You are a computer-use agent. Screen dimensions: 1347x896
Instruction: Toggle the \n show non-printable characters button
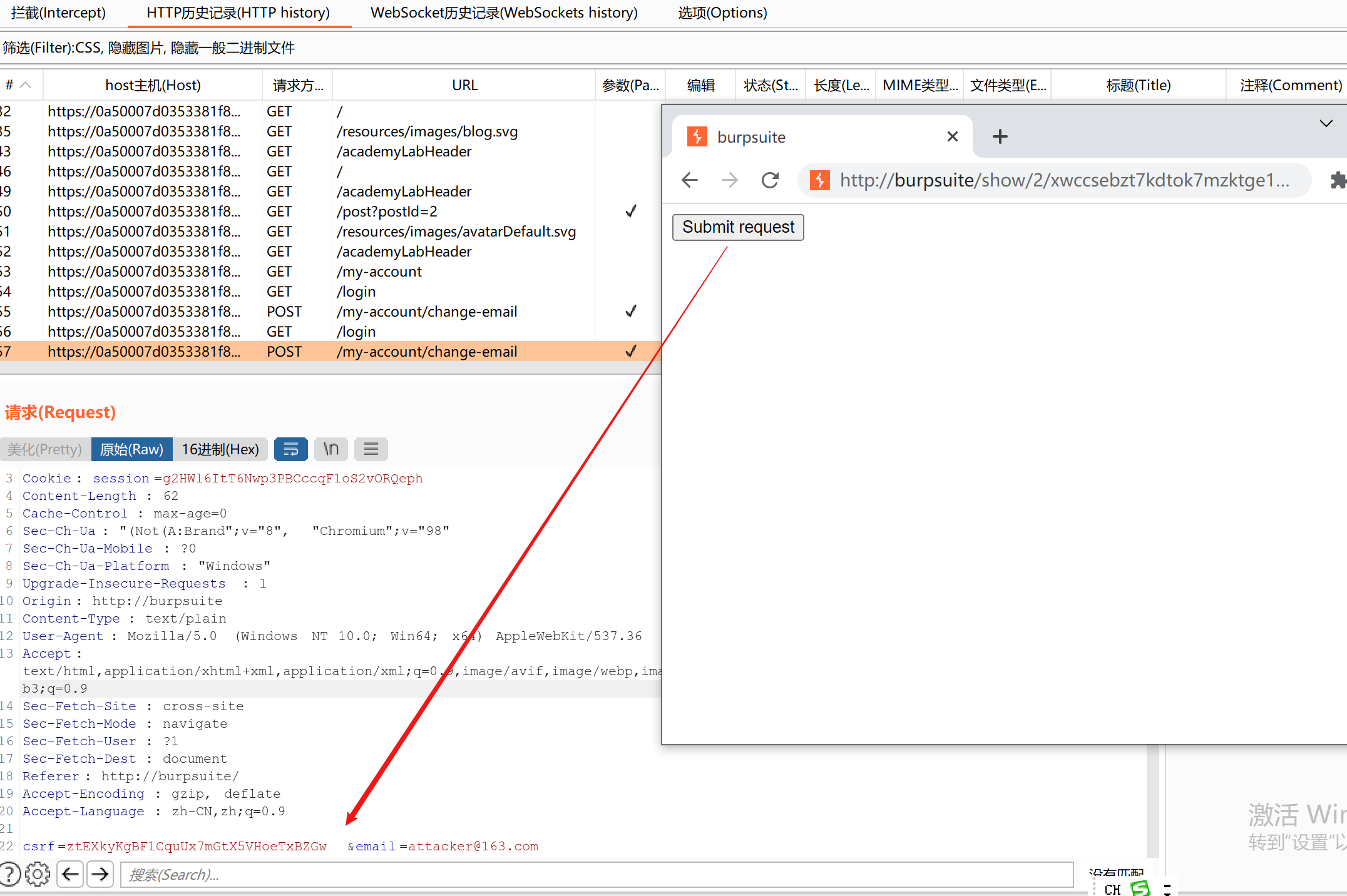[x=330, y=449]
